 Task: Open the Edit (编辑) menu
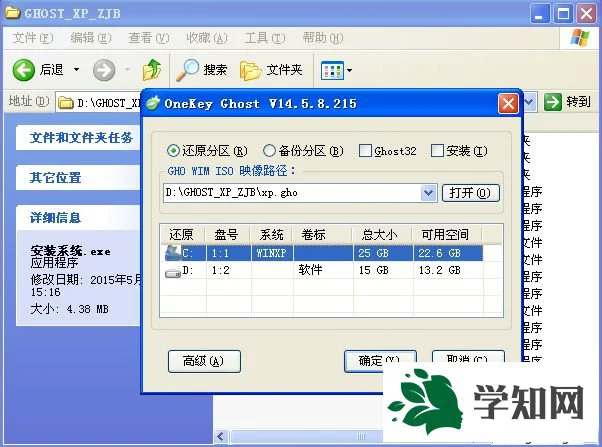[91, 38]
